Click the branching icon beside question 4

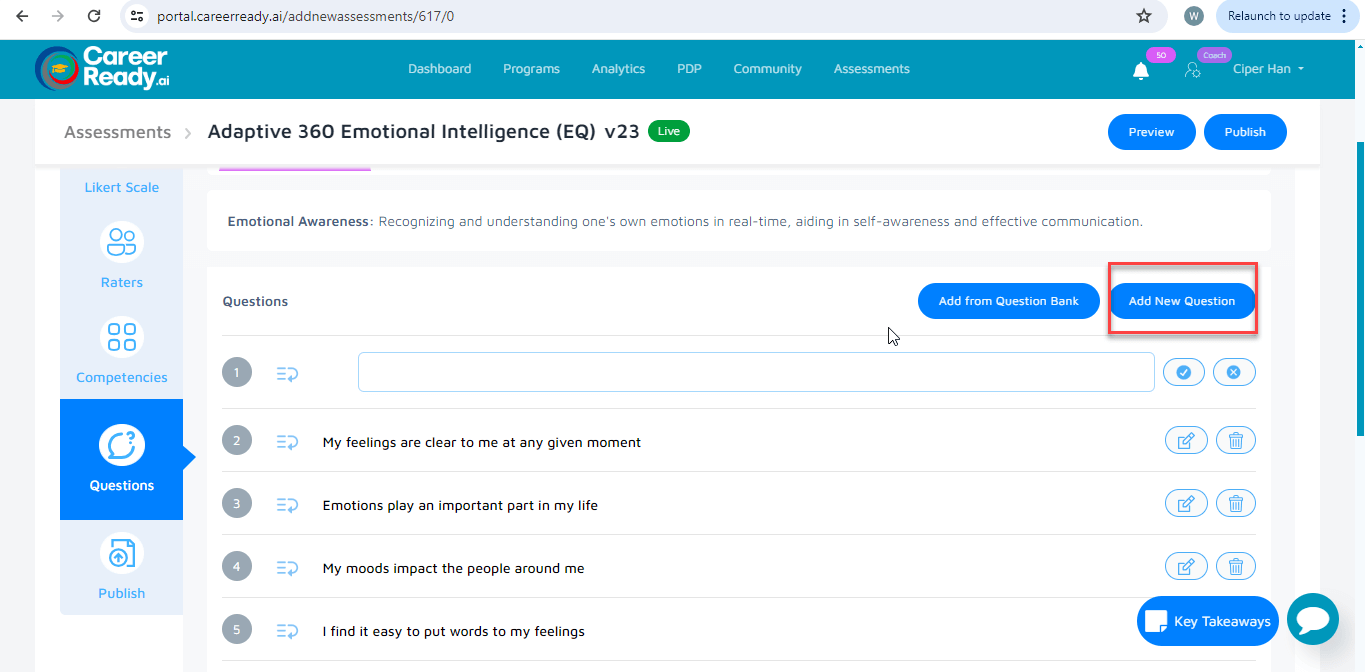[287, 566]
